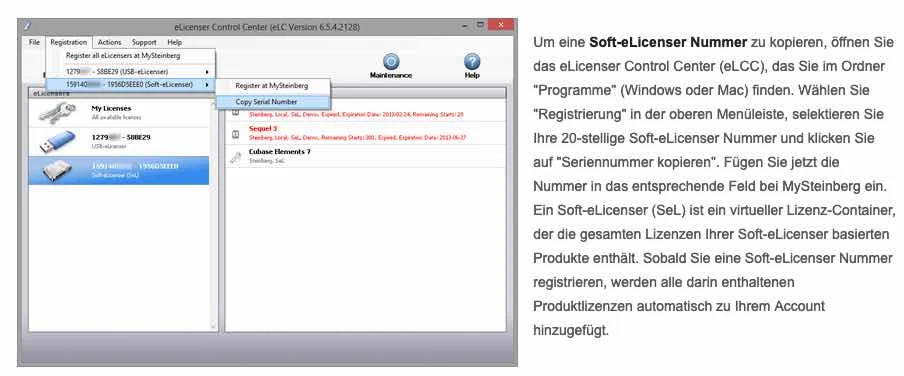
Task: Select the Soft-eLicenser disk icon
Action: coord(56,170)
